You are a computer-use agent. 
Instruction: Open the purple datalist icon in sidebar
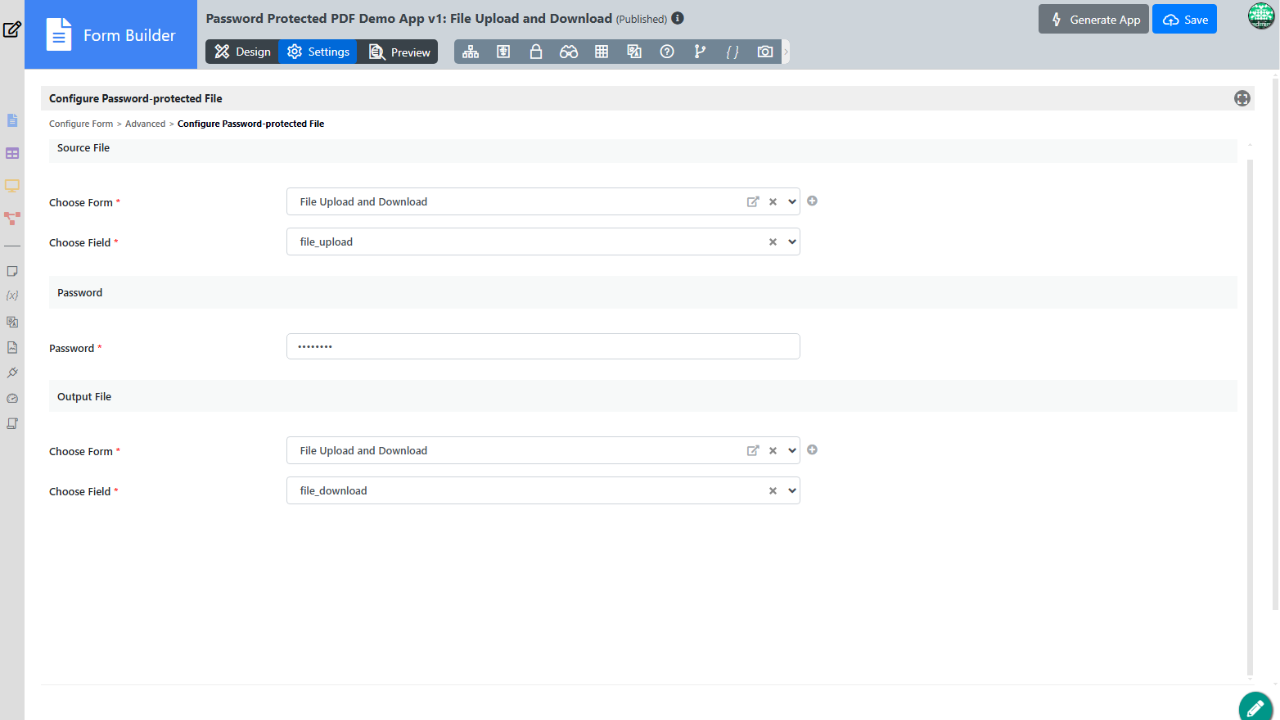point(12,153)
